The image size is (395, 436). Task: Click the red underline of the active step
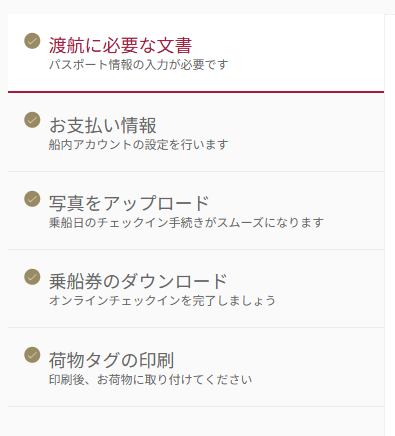tap(196, 92)
